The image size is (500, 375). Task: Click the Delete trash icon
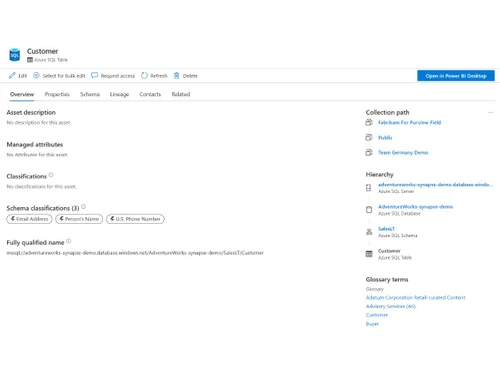177,76
